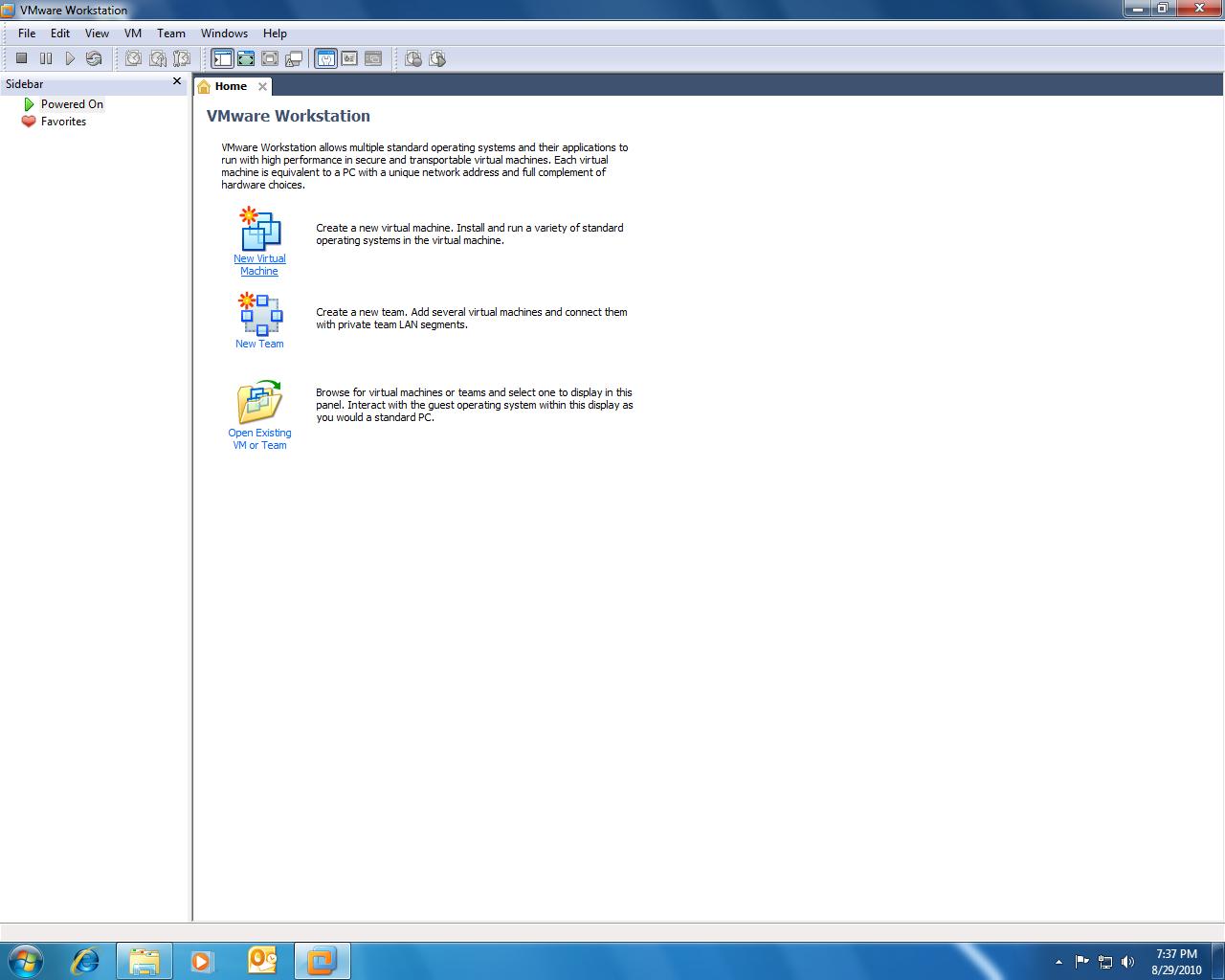The height and width of the screenshot is (980, 1225).
Task: Open the Snapshot Manager toolbar icon
Action: (182, 58)
